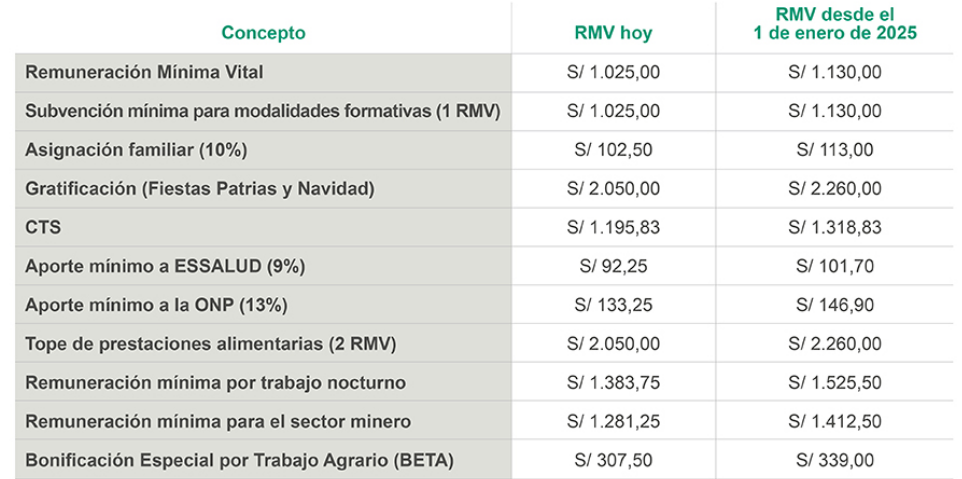Screen dimensions: 962x479
Task: Click the Aporte mínimo a la ONP (13%) label
Action: click(160, 305)
